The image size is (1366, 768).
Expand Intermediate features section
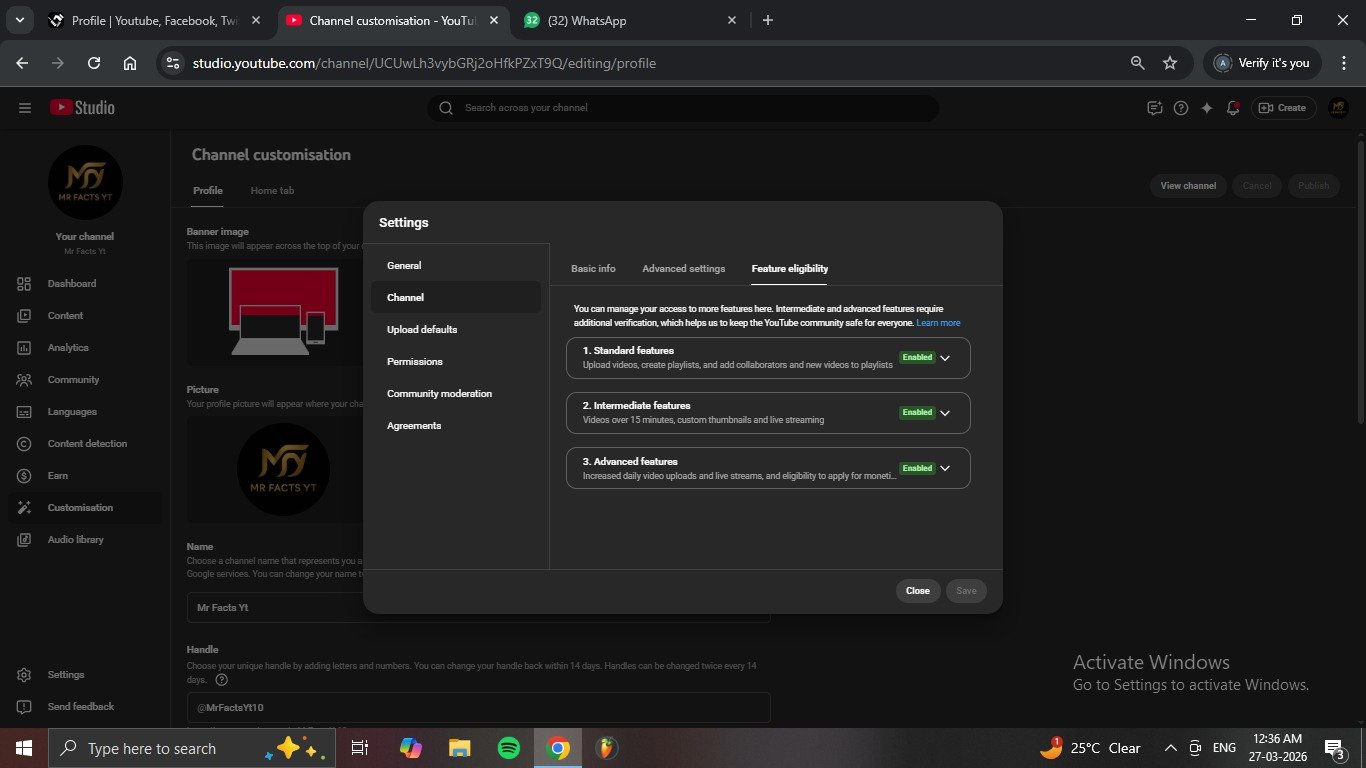click(945, 413)
